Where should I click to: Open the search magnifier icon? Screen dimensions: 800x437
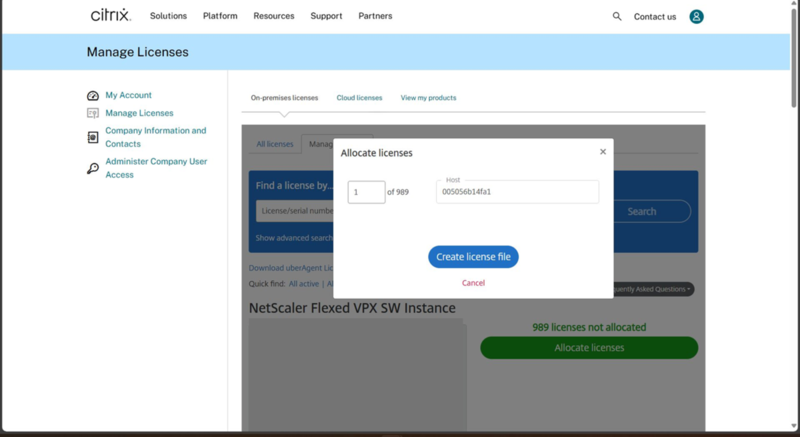[617, 16]
